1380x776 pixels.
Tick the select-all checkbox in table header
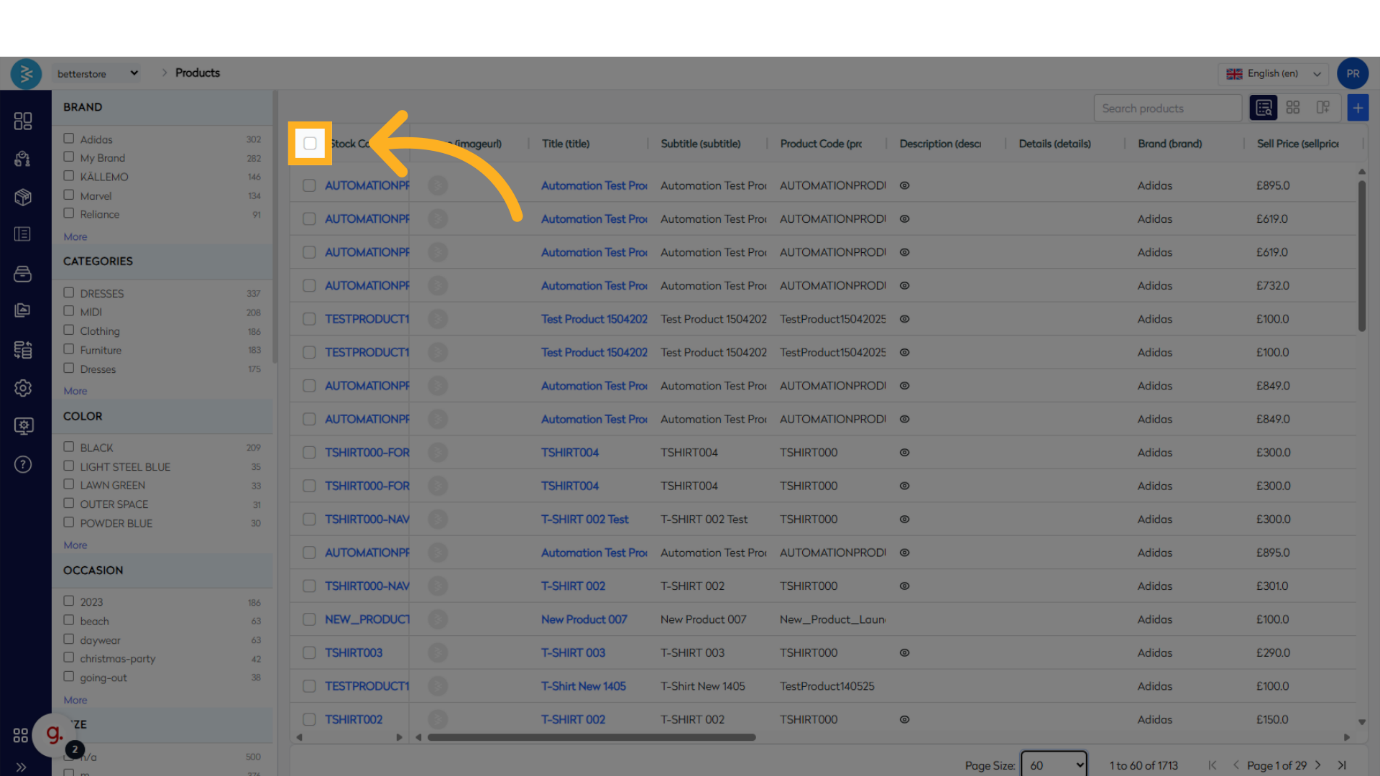pos(310,143)
